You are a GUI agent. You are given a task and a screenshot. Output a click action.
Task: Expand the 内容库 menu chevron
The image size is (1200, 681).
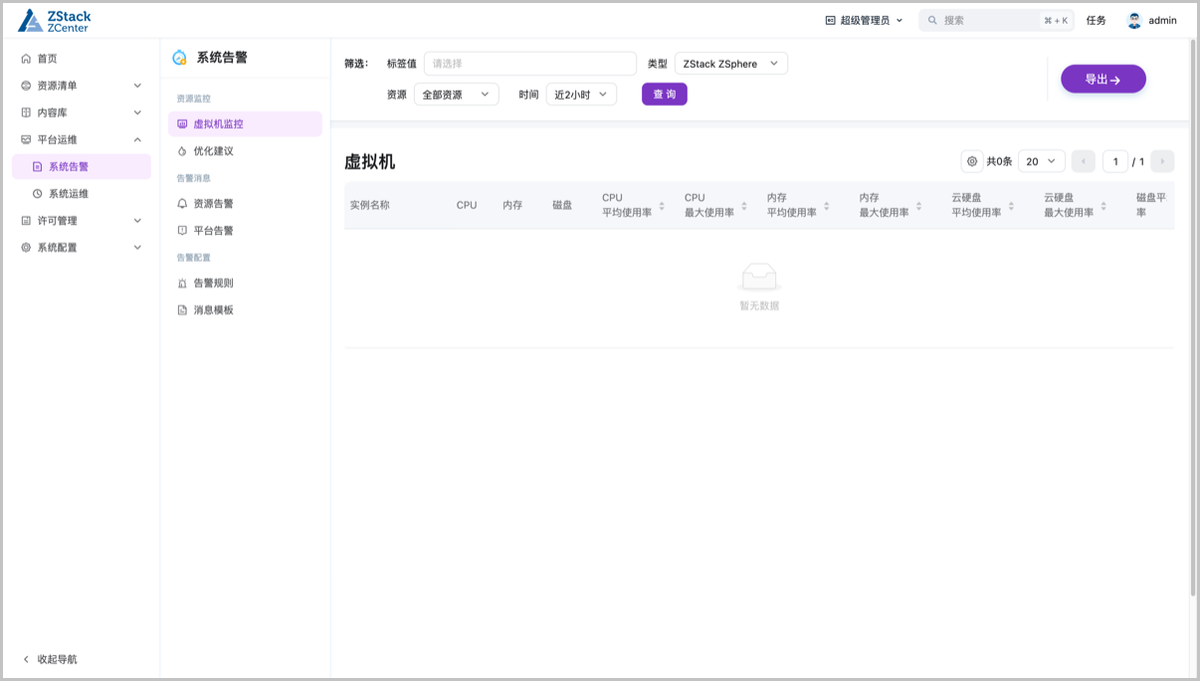(x=138, y=113)
